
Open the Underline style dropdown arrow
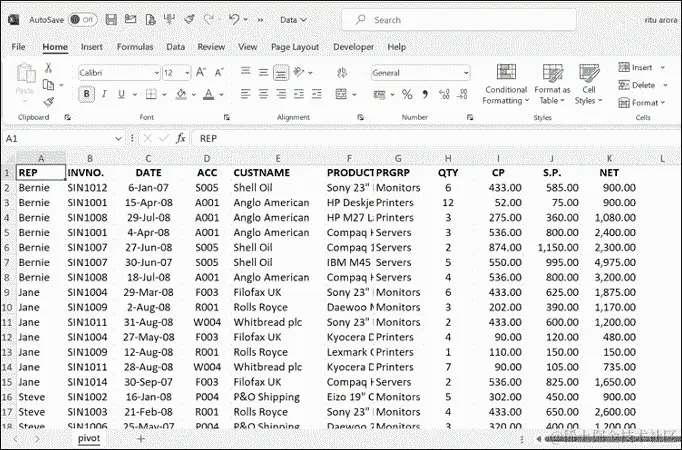(135, 94)
